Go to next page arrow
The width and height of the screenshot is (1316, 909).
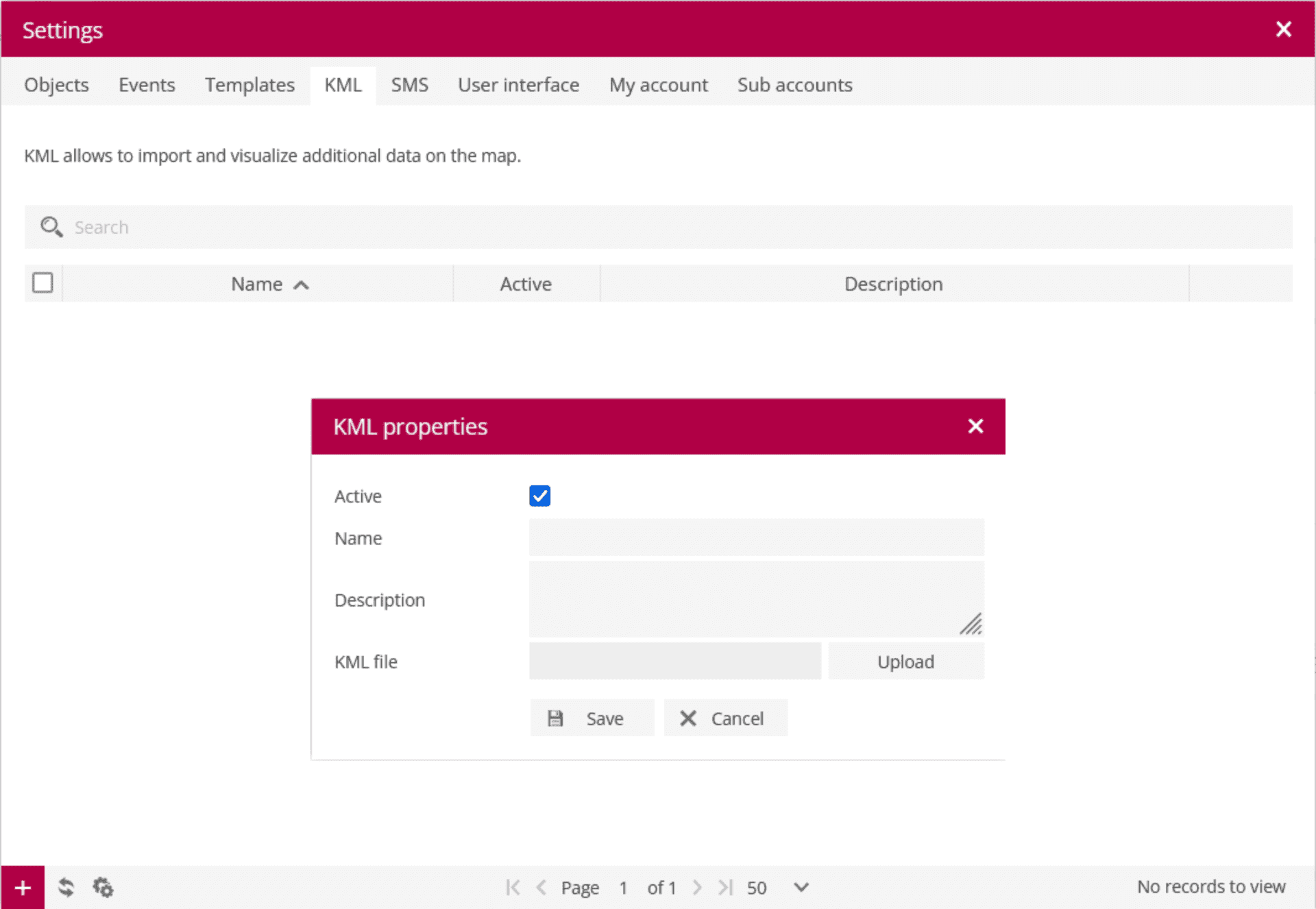(697, 888)
